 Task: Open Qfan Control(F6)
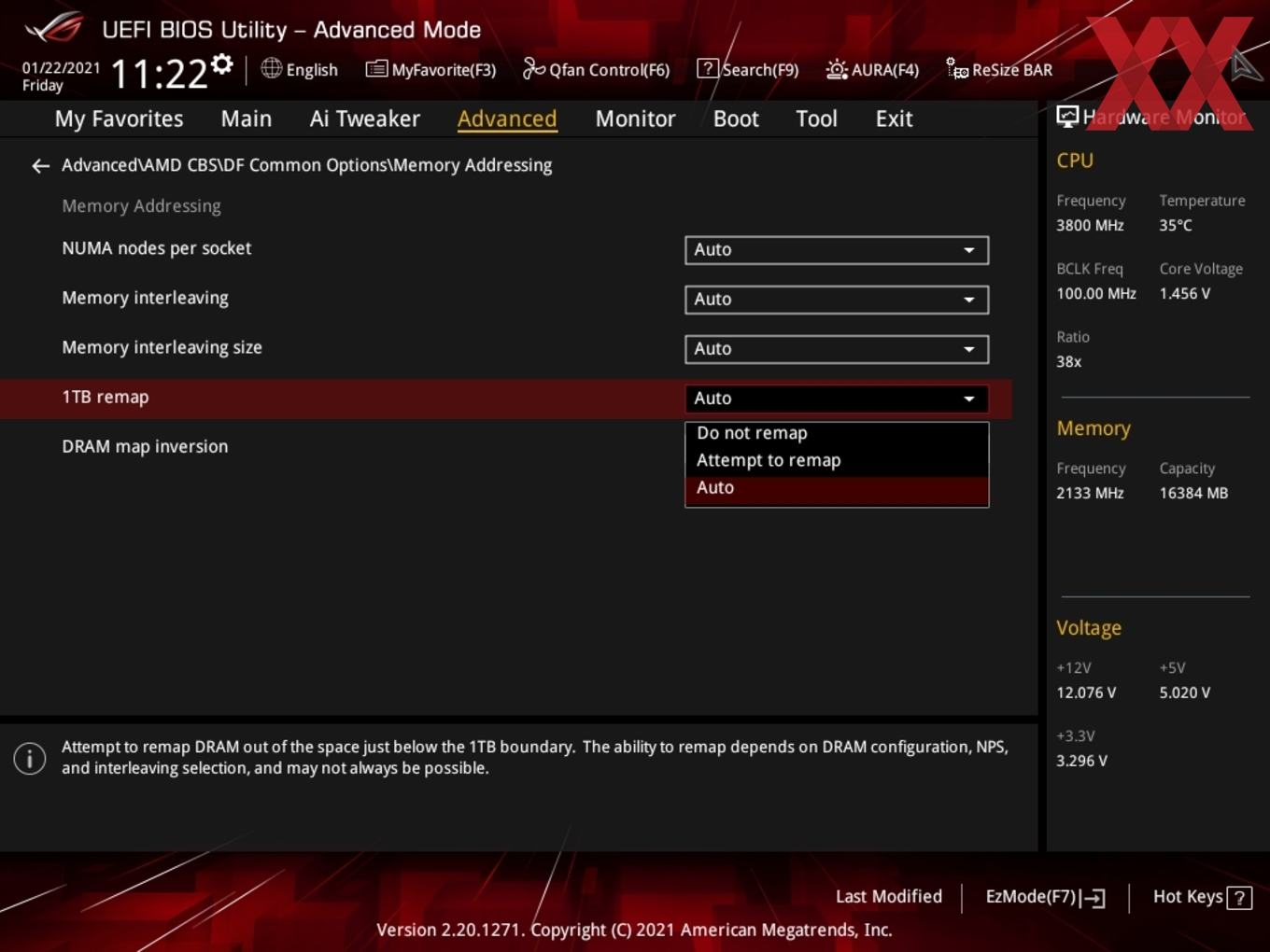[596, 69]
